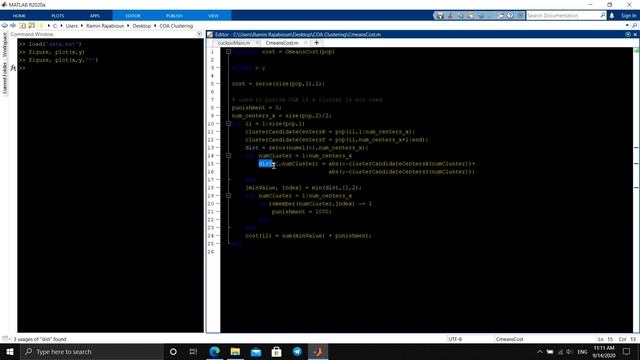Select the cuckooMain.m editor tab
The height and width of the screenshot is (360, 640).
click(233, 43)
